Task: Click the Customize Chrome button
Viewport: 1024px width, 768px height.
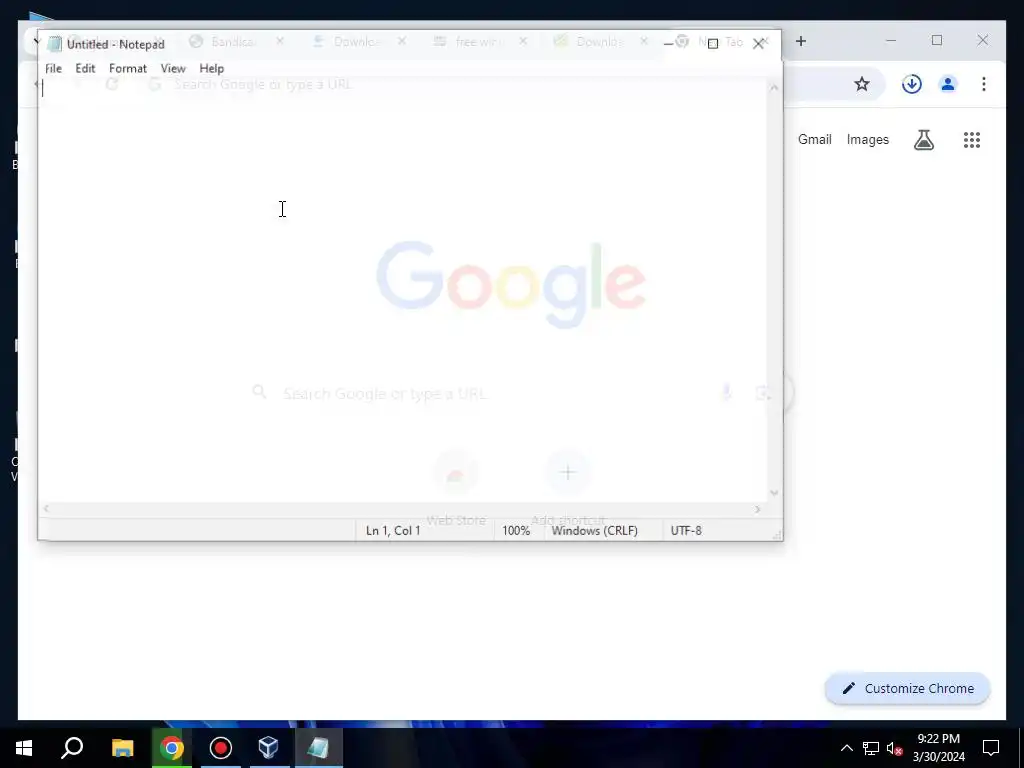Action: click(x=908, y=688)
